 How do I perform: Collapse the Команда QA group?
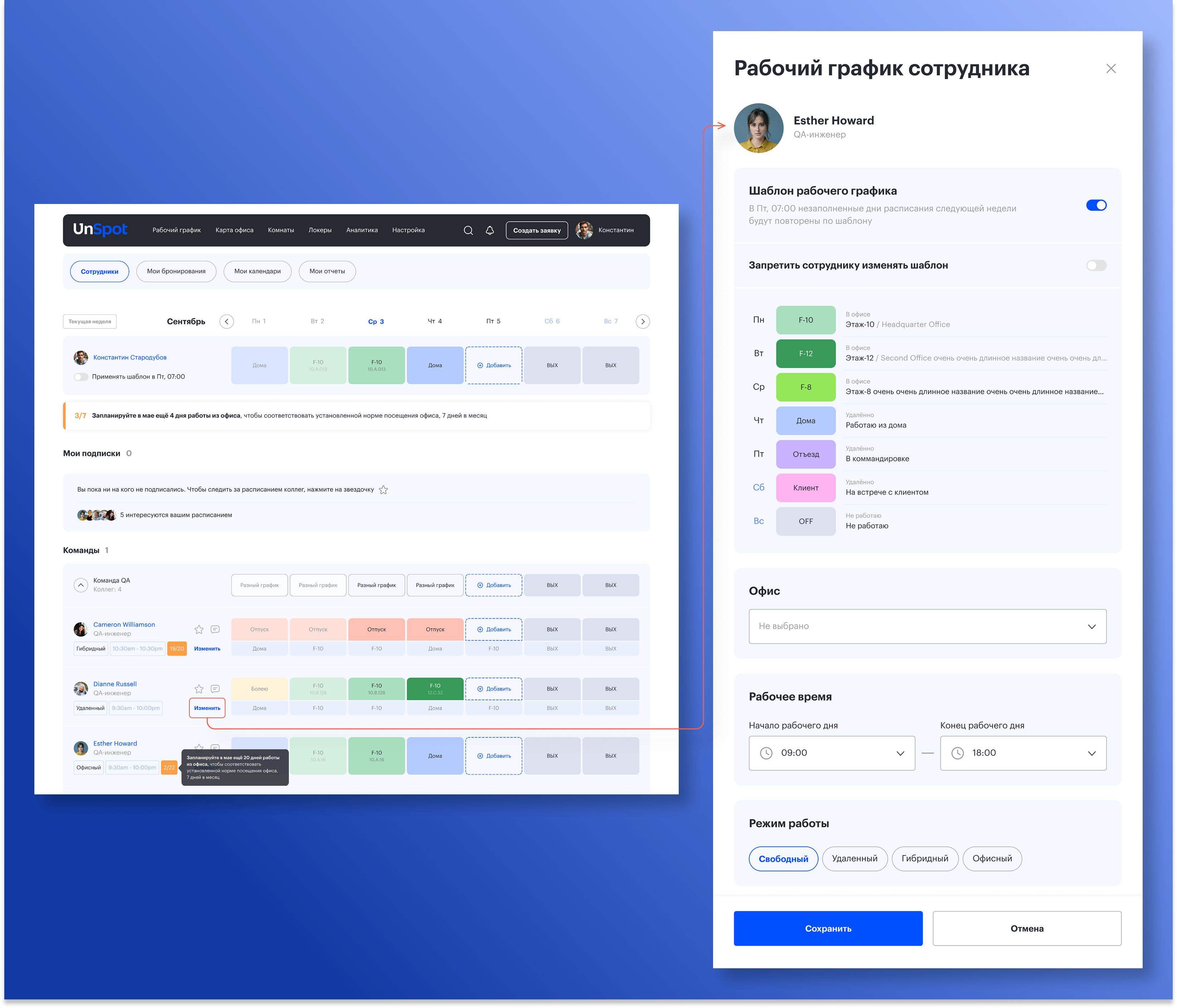pyautogui.click(x=81, y=585)
